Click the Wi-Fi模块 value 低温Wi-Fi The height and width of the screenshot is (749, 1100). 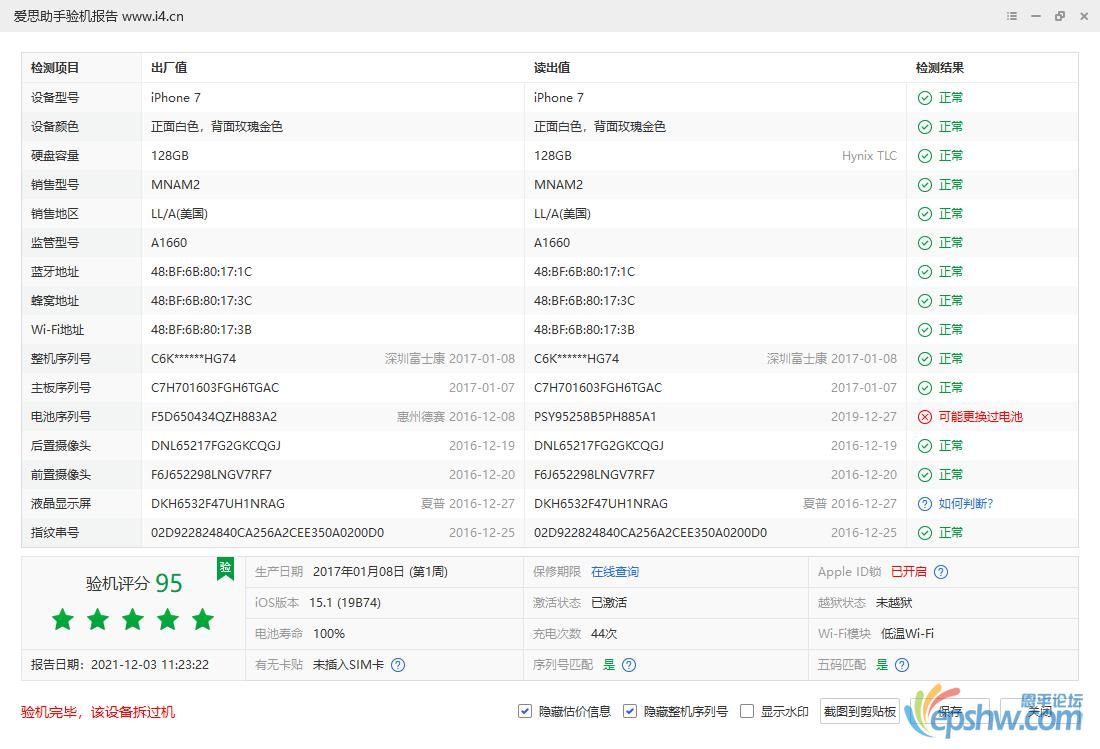907,634
